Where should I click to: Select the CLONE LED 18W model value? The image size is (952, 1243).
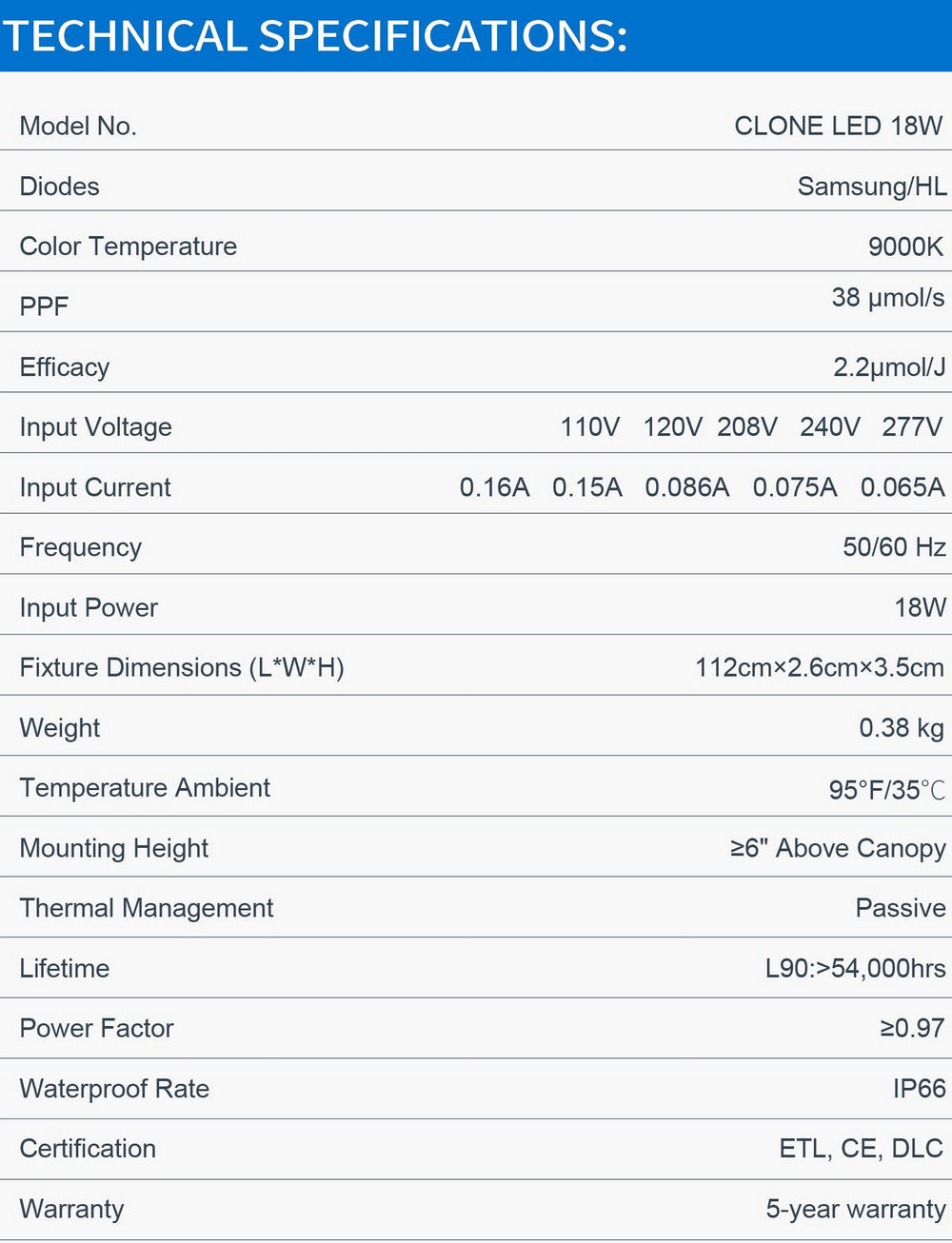(x=839, y=126)
